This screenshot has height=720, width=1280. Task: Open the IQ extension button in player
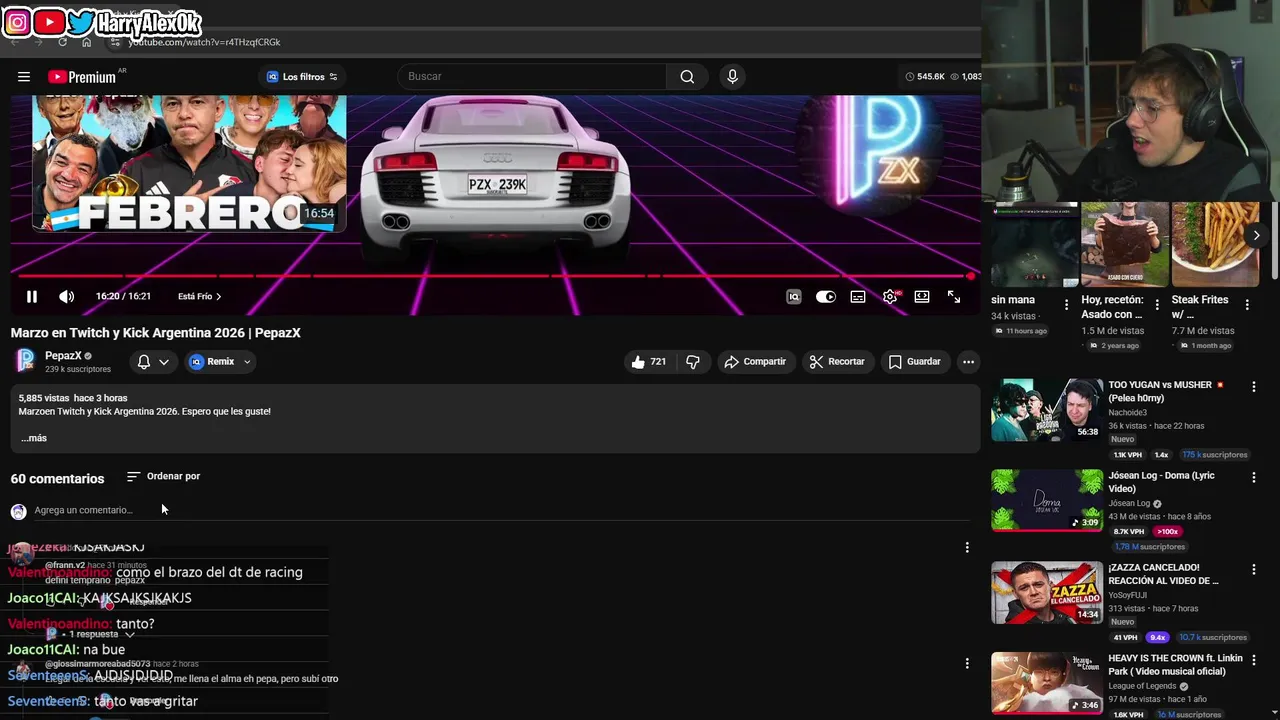pos(794,297)
